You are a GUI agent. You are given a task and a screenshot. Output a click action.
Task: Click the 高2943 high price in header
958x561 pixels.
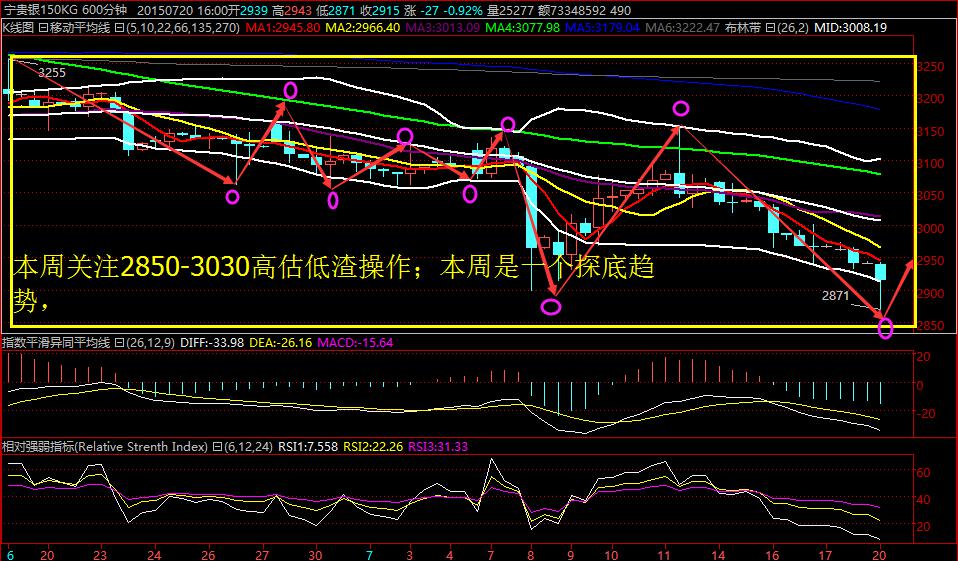click(x=292, y=10)
